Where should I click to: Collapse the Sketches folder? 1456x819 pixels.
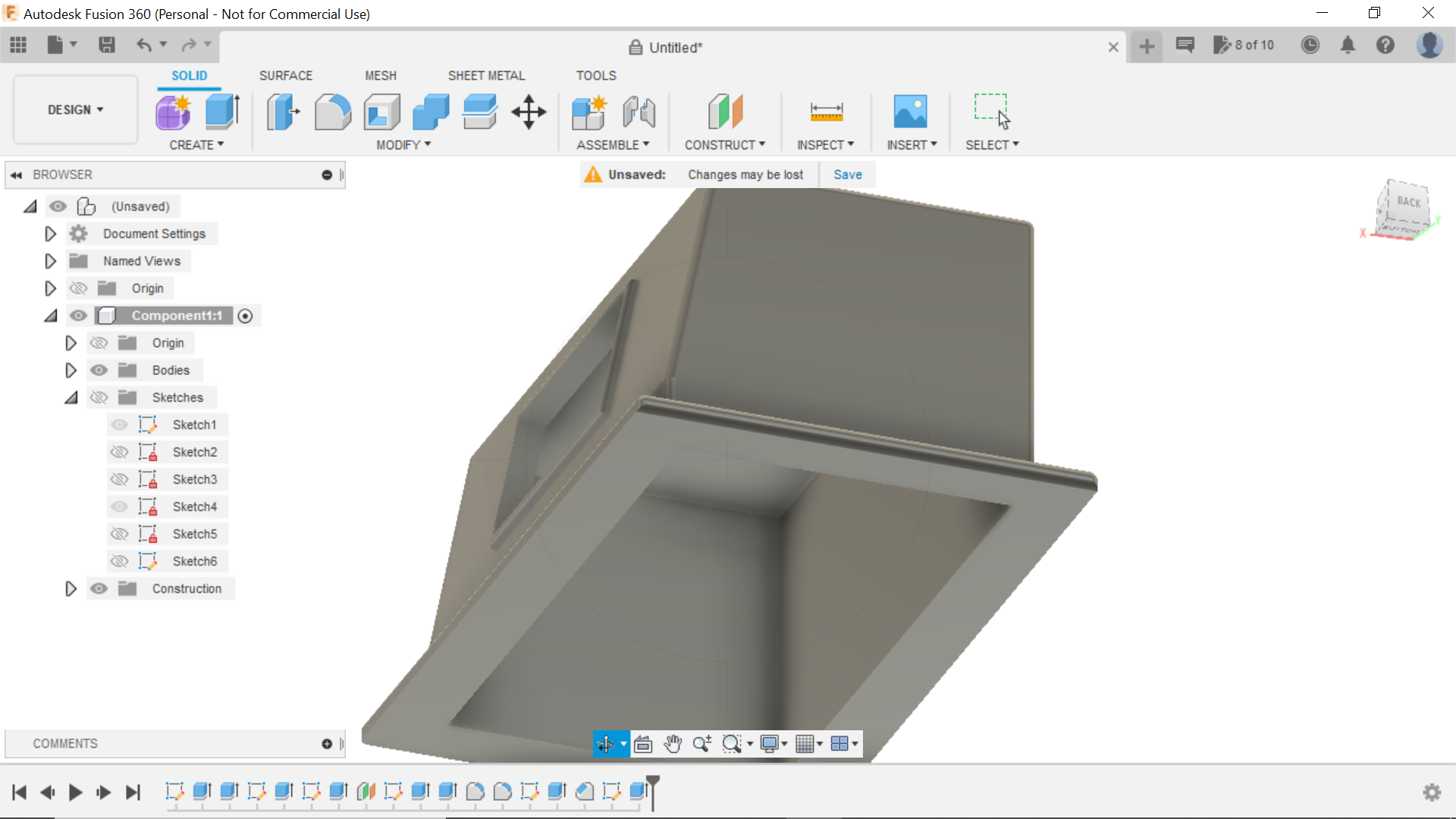tap(71, 397)
